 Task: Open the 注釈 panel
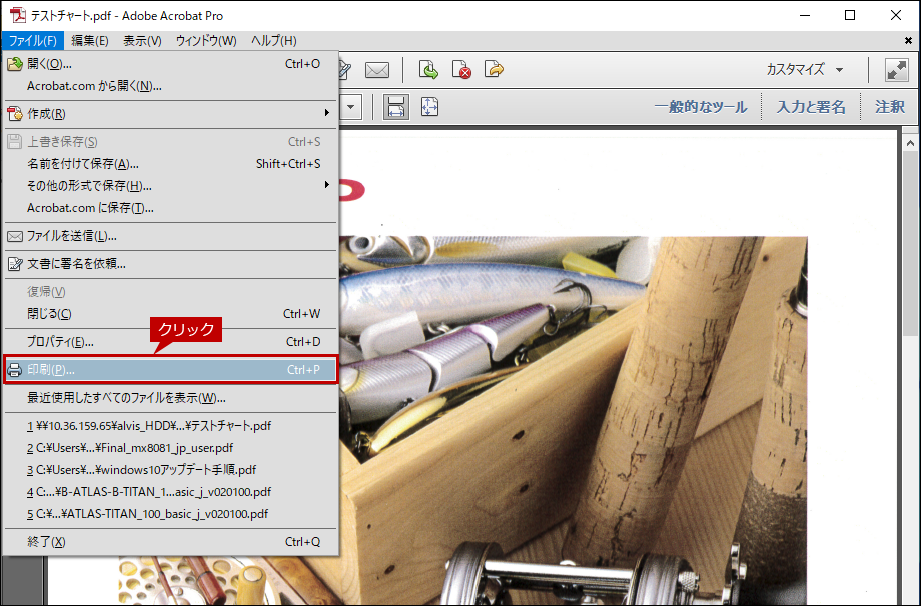click(889, 107)
